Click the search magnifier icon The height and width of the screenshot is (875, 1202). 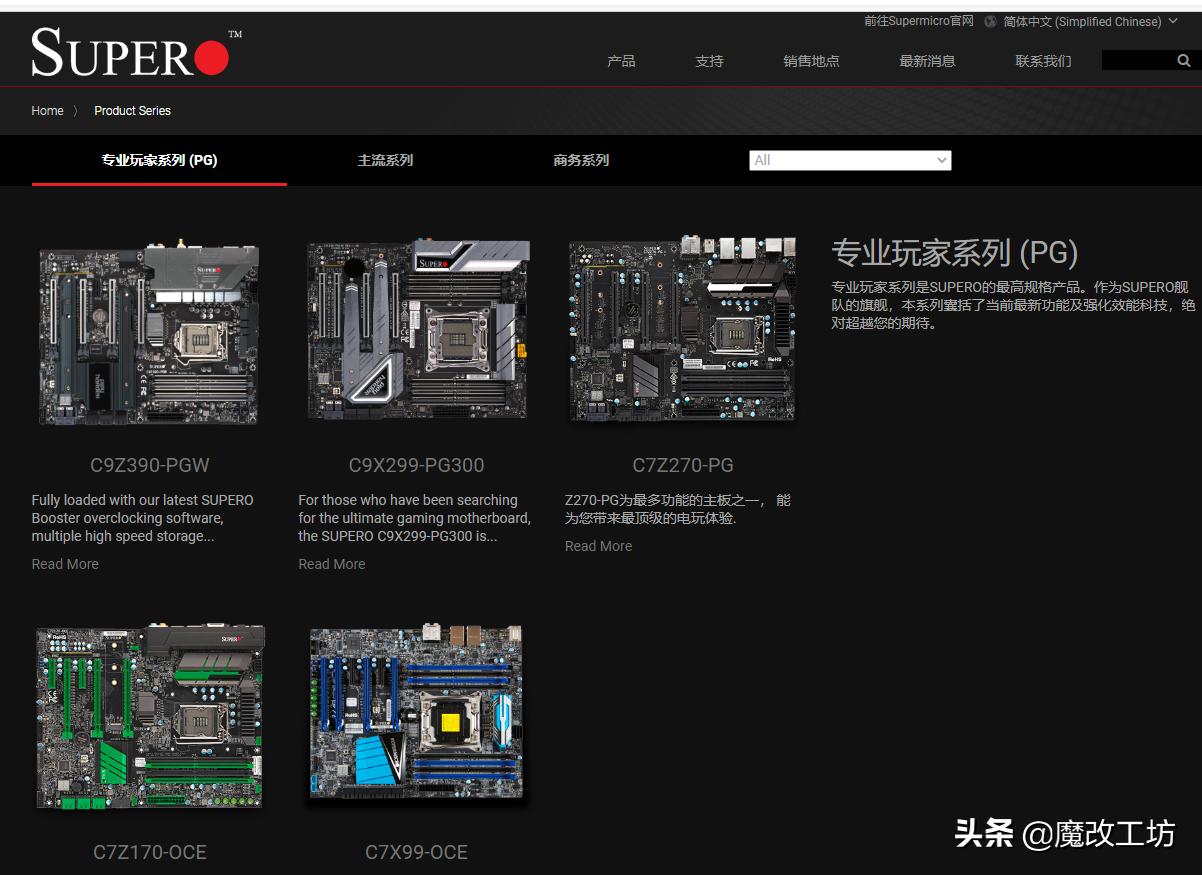pyautogui.click(x=1185, y=60)
